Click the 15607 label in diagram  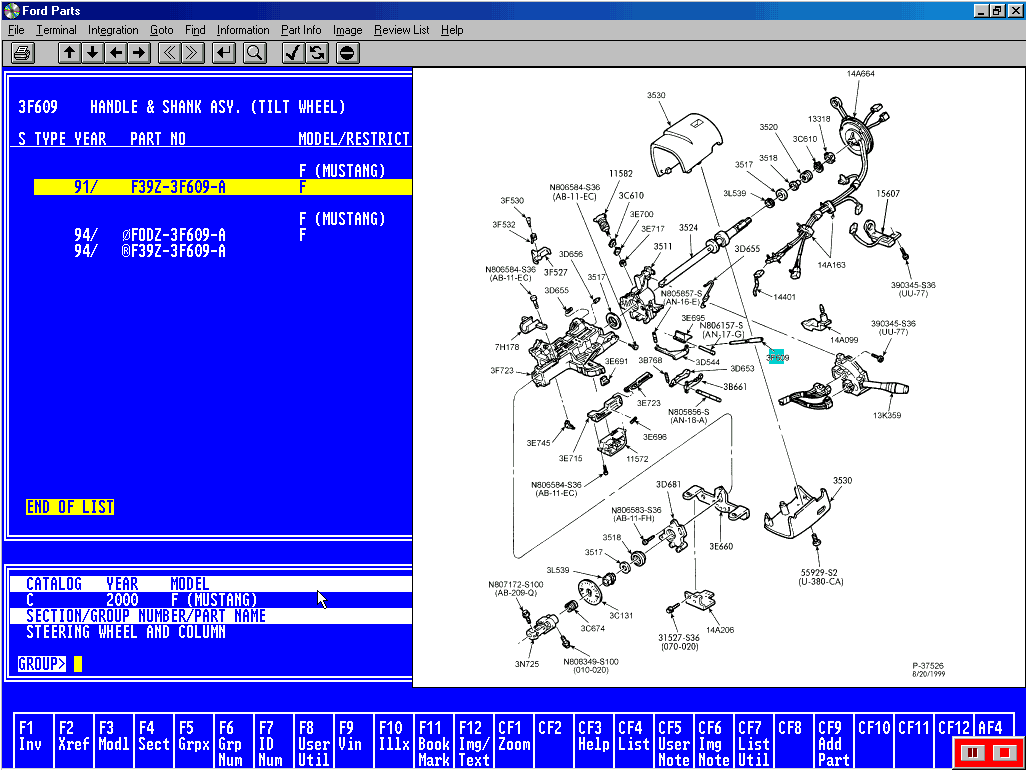pyautogui.click(x=888, y=193)
